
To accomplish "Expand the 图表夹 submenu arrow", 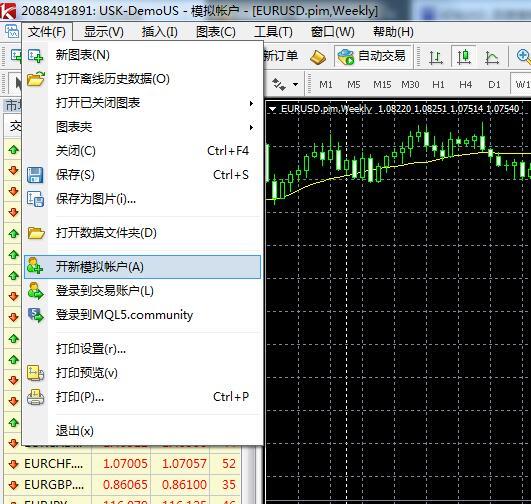I will tap(251, 127).
